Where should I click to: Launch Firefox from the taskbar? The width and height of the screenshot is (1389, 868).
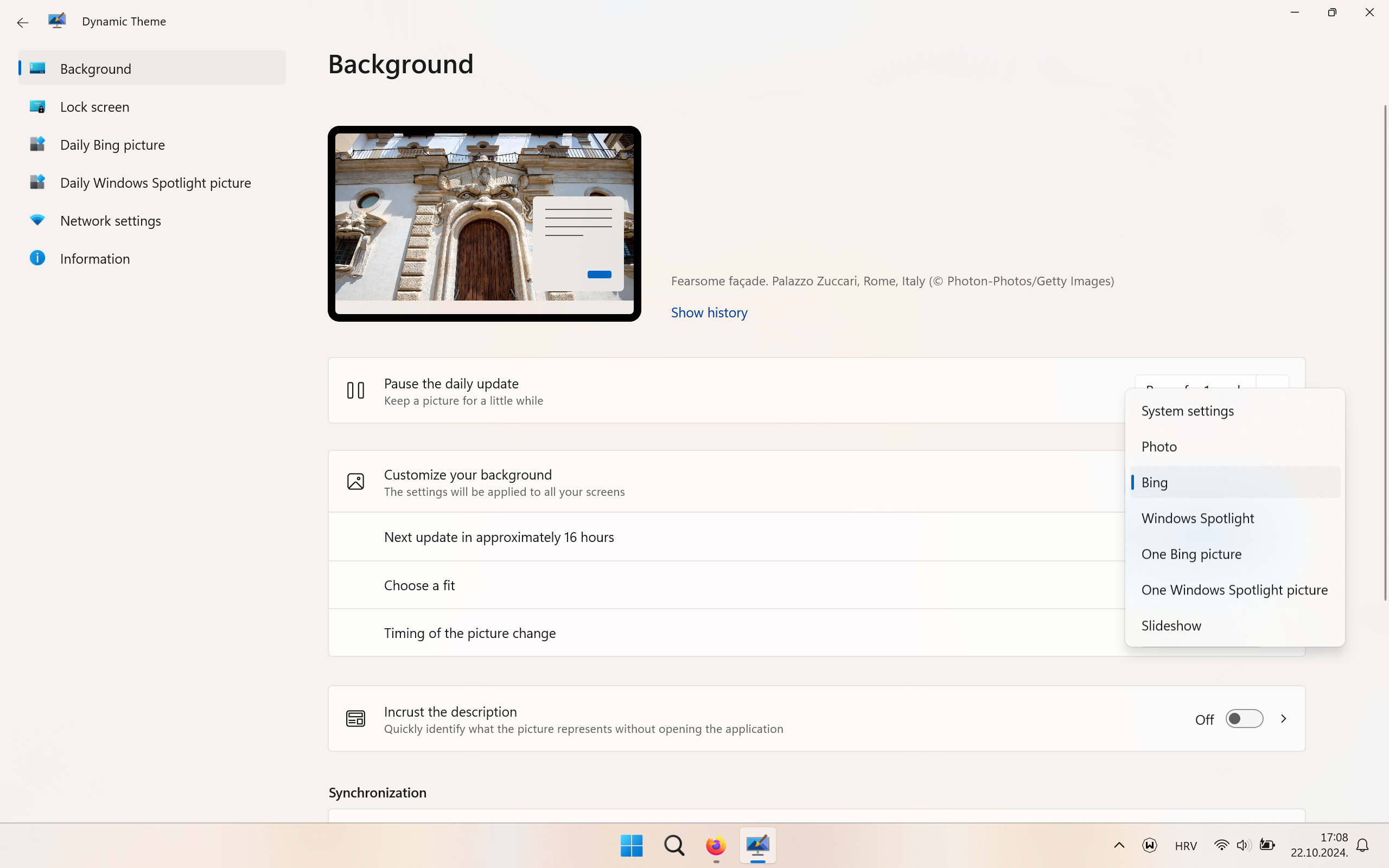click(716, 845)
